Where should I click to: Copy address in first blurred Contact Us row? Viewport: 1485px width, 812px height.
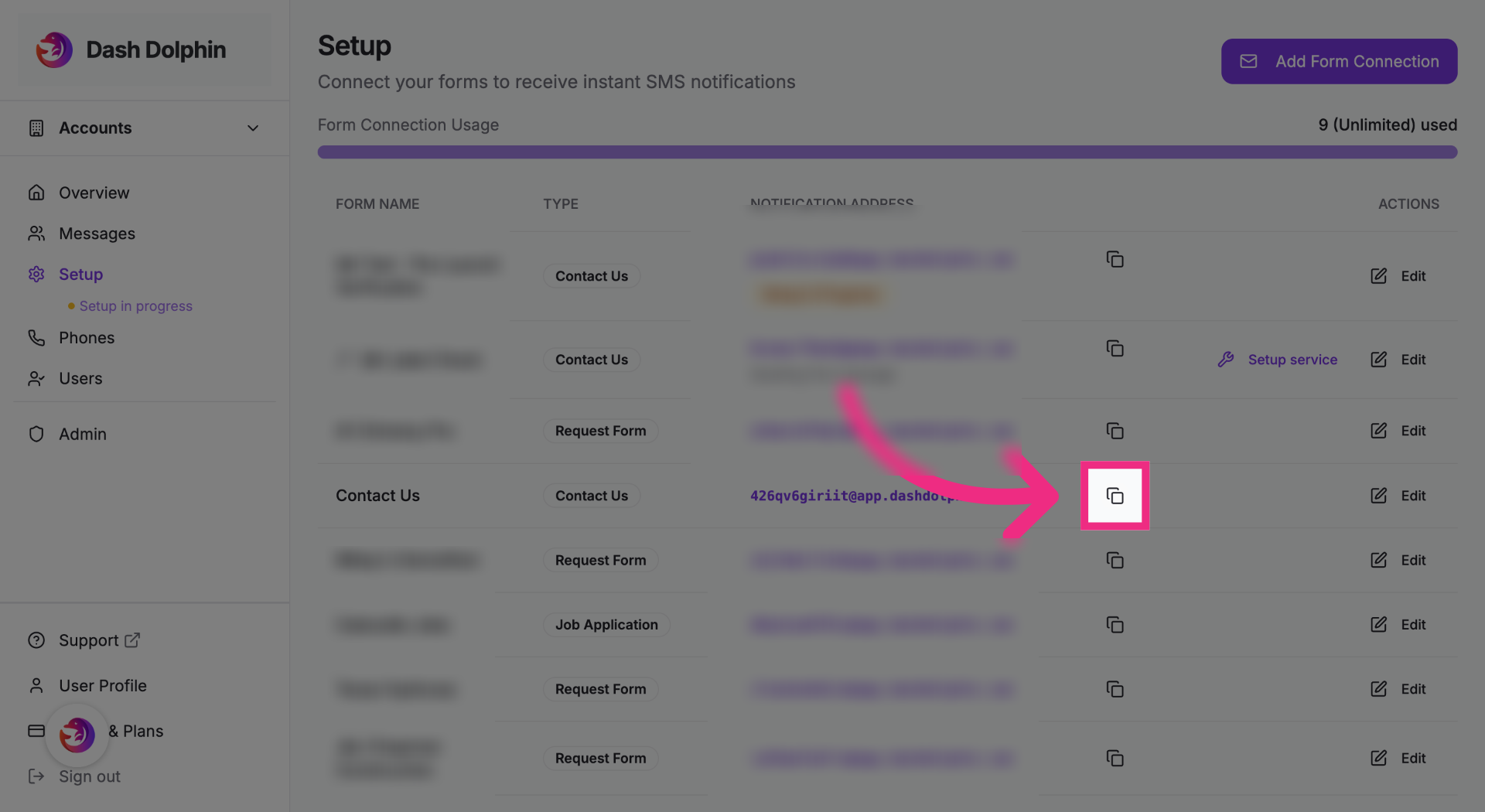pyautogui.click(x=1115, y=259)
